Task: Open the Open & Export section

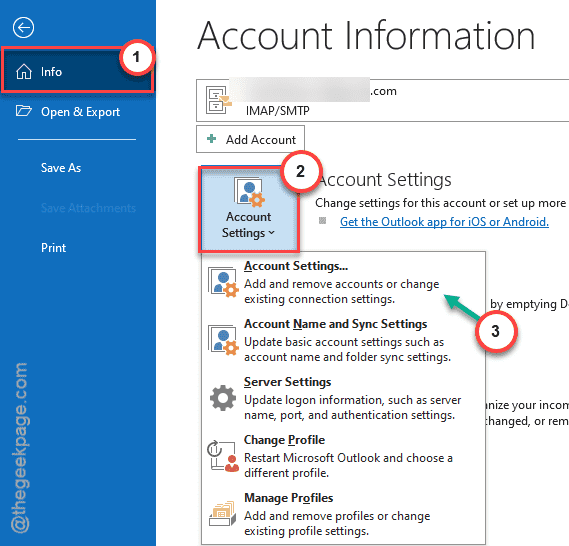Action: click(78, 112)
